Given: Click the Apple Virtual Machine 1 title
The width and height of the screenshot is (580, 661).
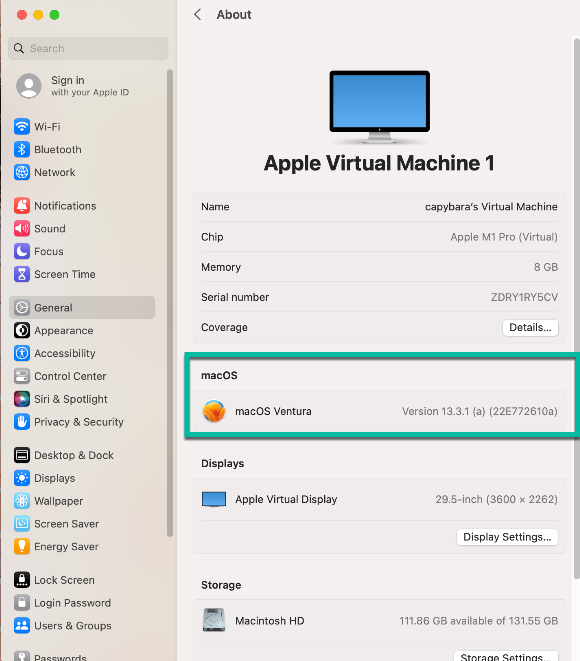Looking at the screenshot, I should [x=379, y=163].
